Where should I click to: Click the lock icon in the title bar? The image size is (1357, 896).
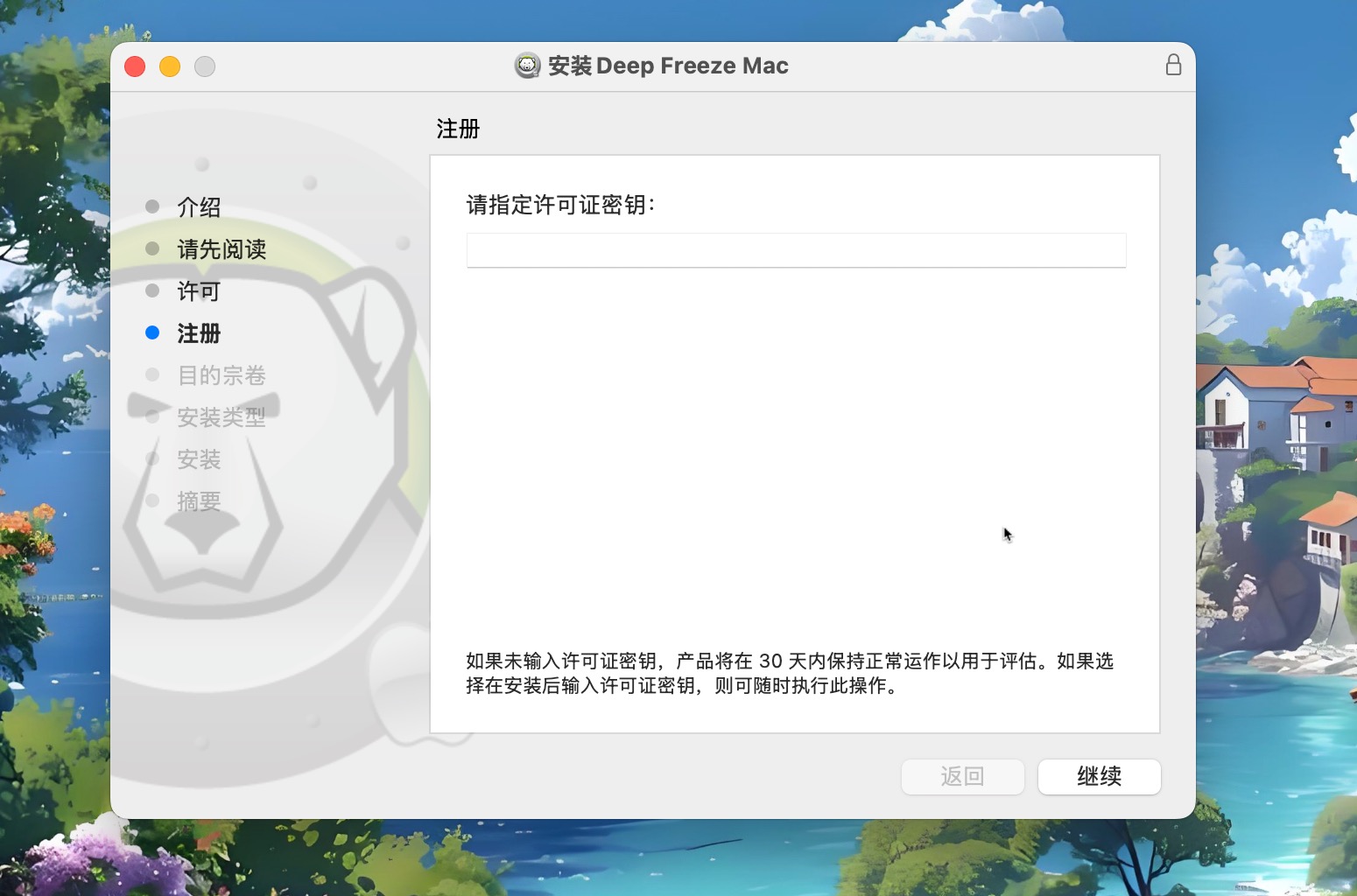[1173, 65]
